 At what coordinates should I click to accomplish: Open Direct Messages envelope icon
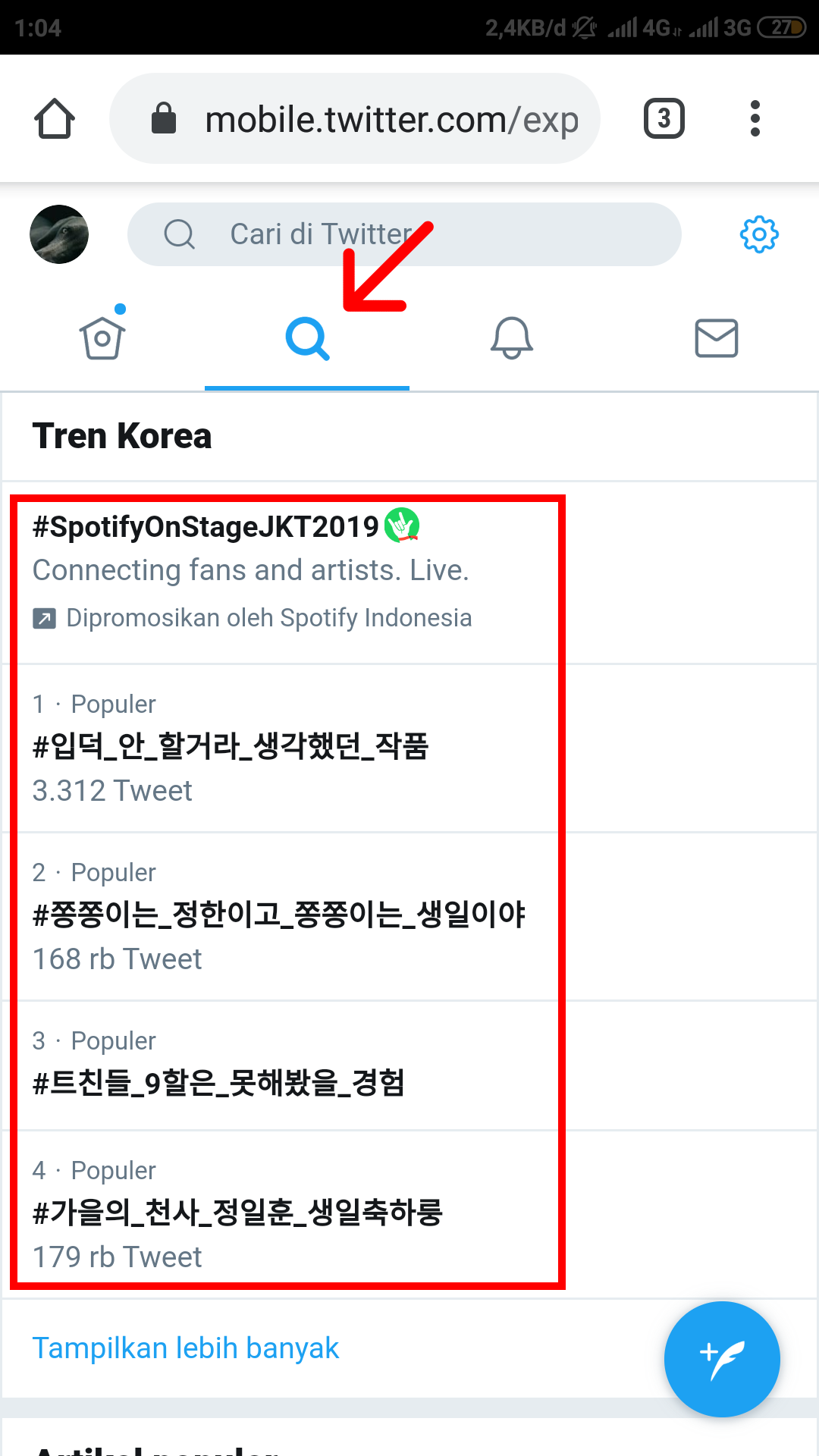click(716, 337)
